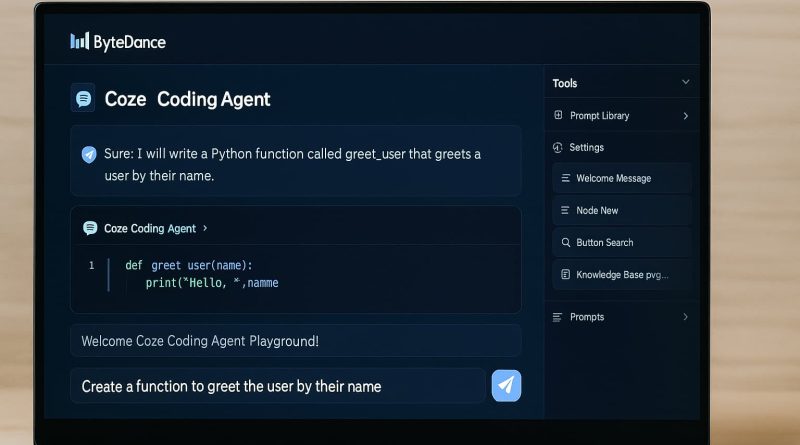
Task: Select the Button Search item
Action: tap(621, 242)
